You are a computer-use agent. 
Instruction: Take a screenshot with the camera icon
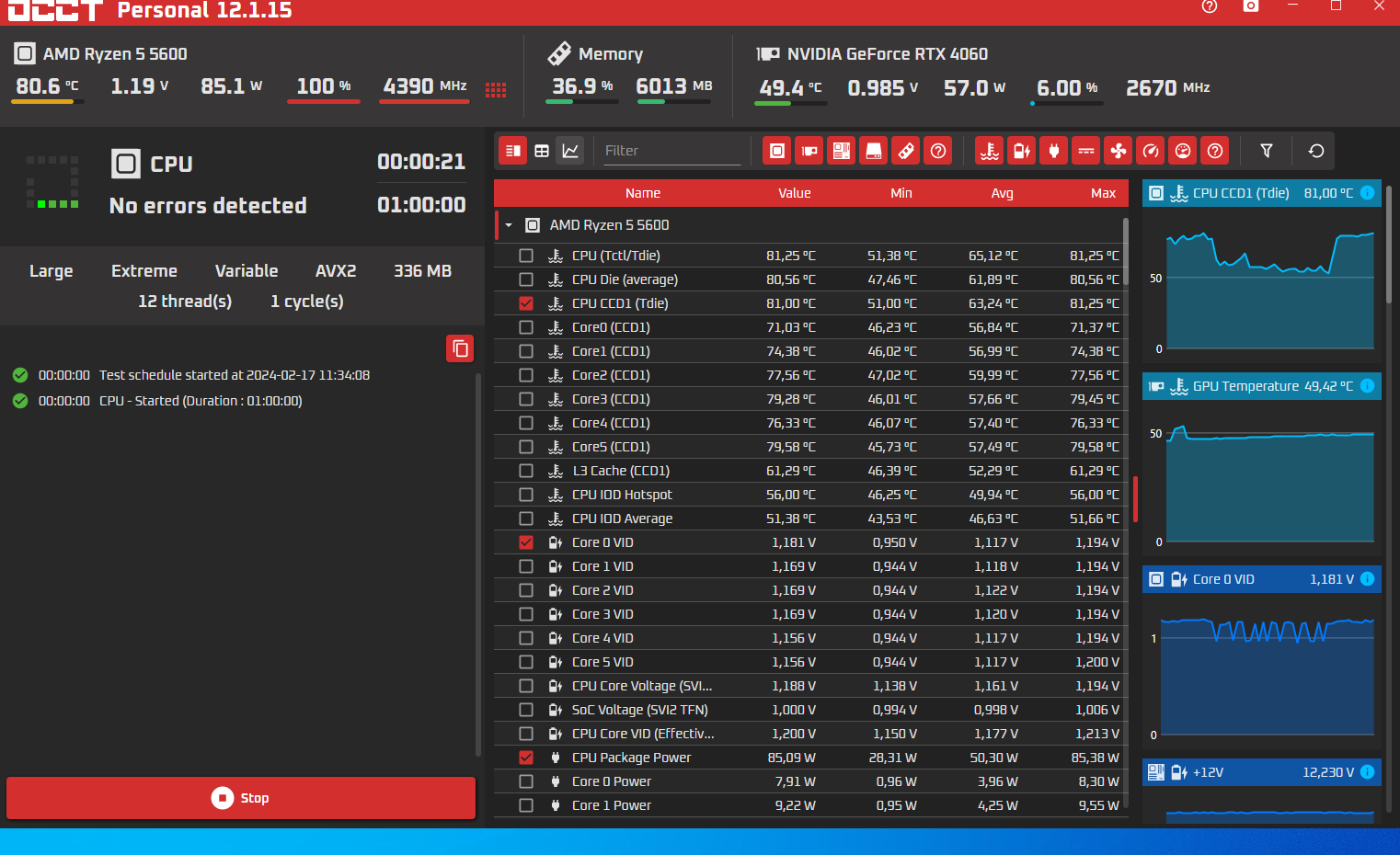pyautogui.click(x=1251, y=6)
